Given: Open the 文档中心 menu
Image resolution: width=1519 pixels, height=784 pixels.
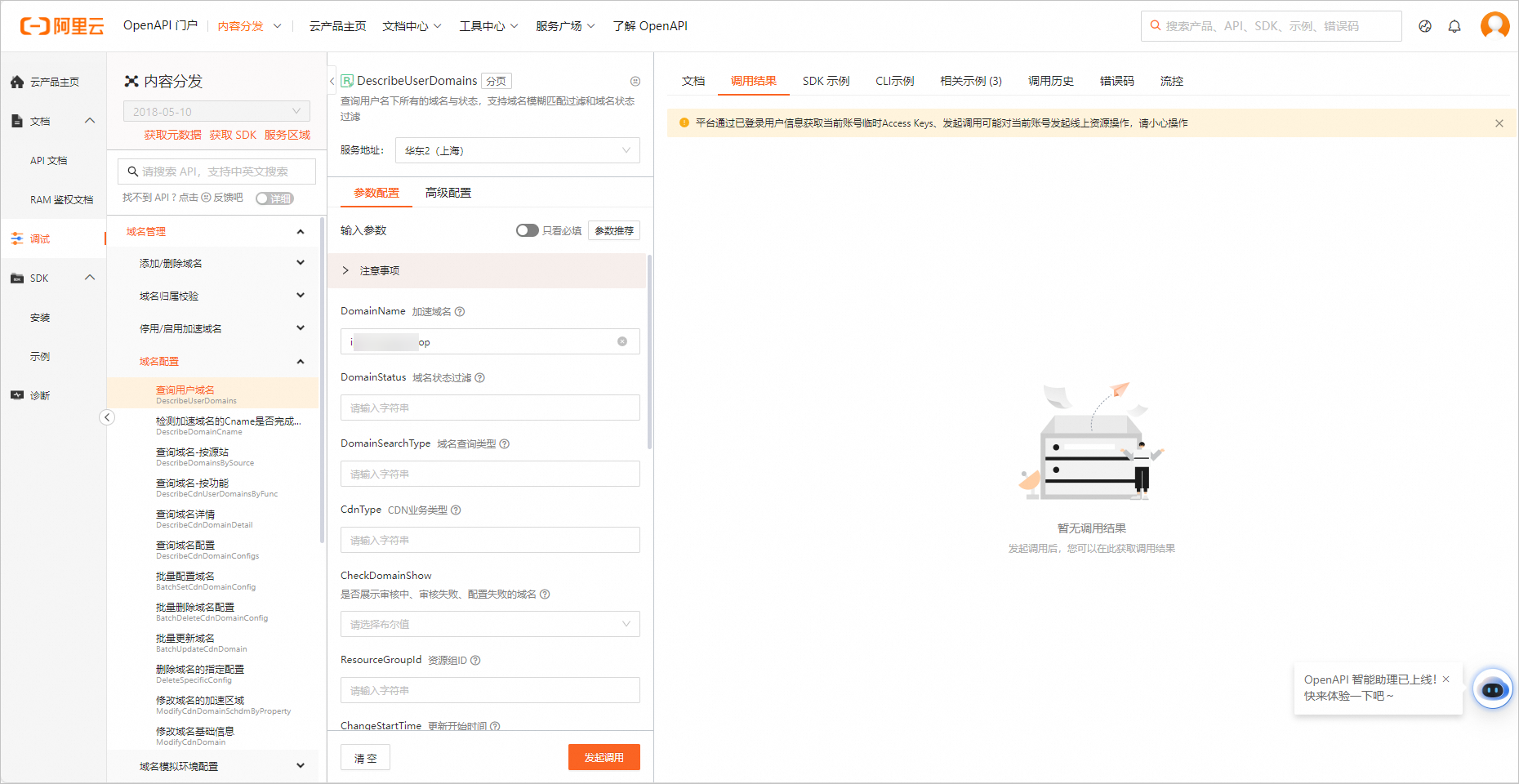Looking at the screenshot, I should [x=412, y=26].
